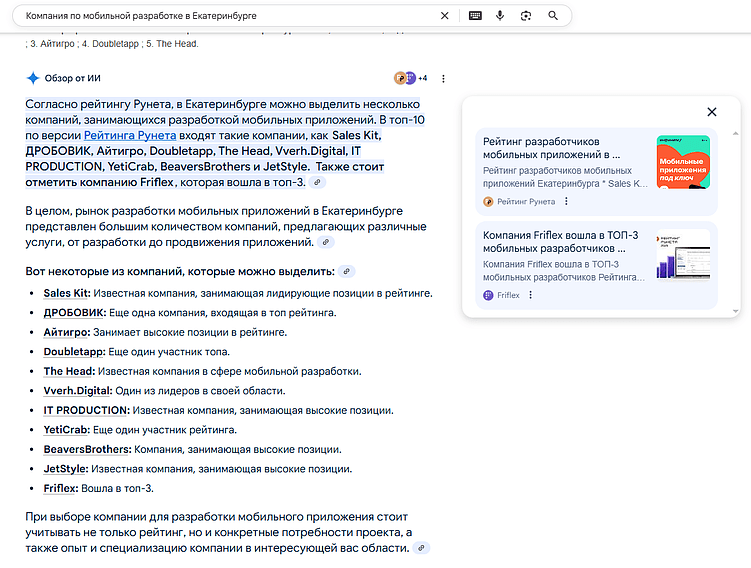
Task: Open the 'Рейтинга Рунета' hyperlink in text
Action: click(x=130, y=136)
